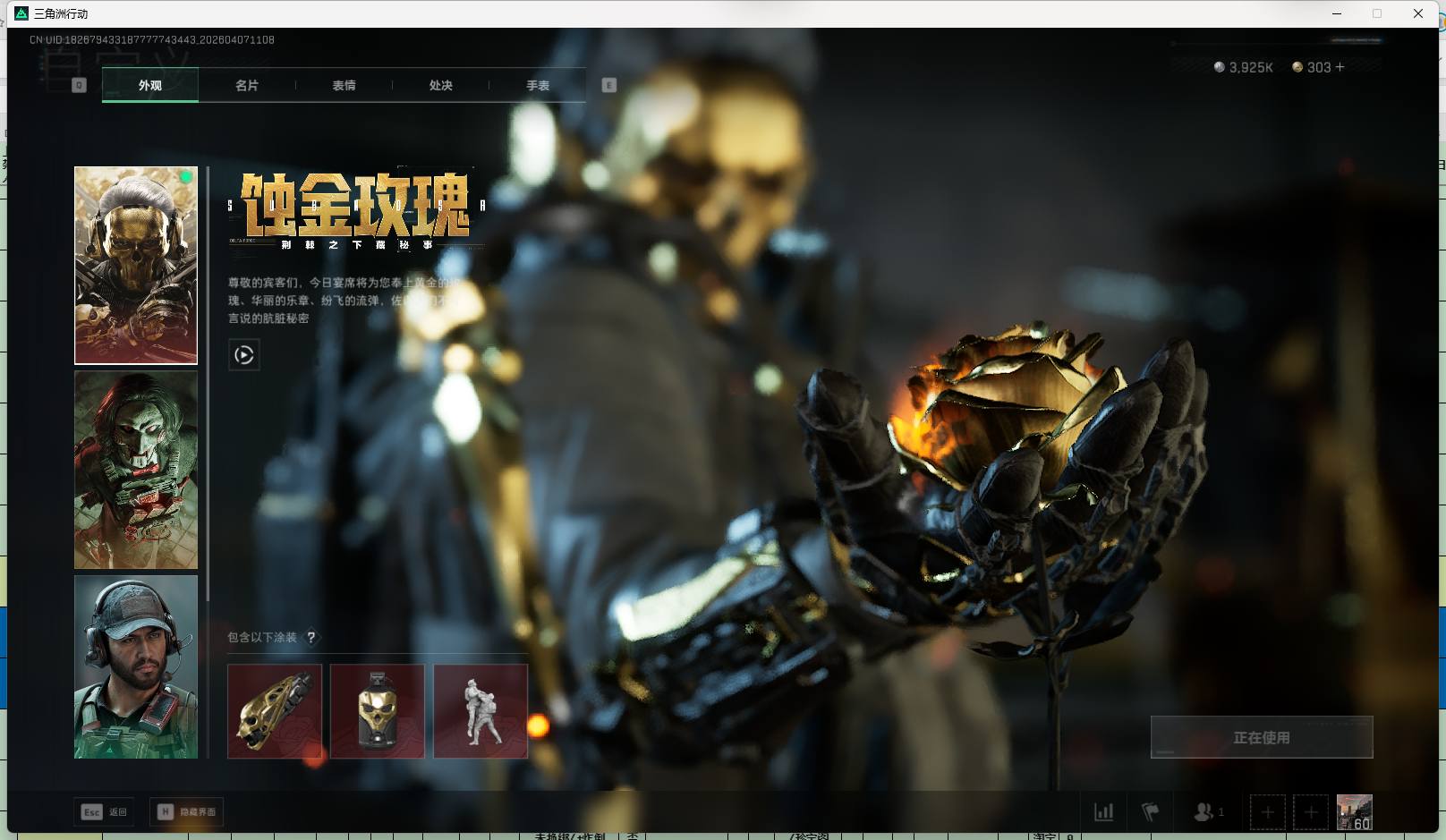The width and height of the screenshot is (1446, 840).
Task: Select the green-haired clown operator skin
Action: [136, 470]
